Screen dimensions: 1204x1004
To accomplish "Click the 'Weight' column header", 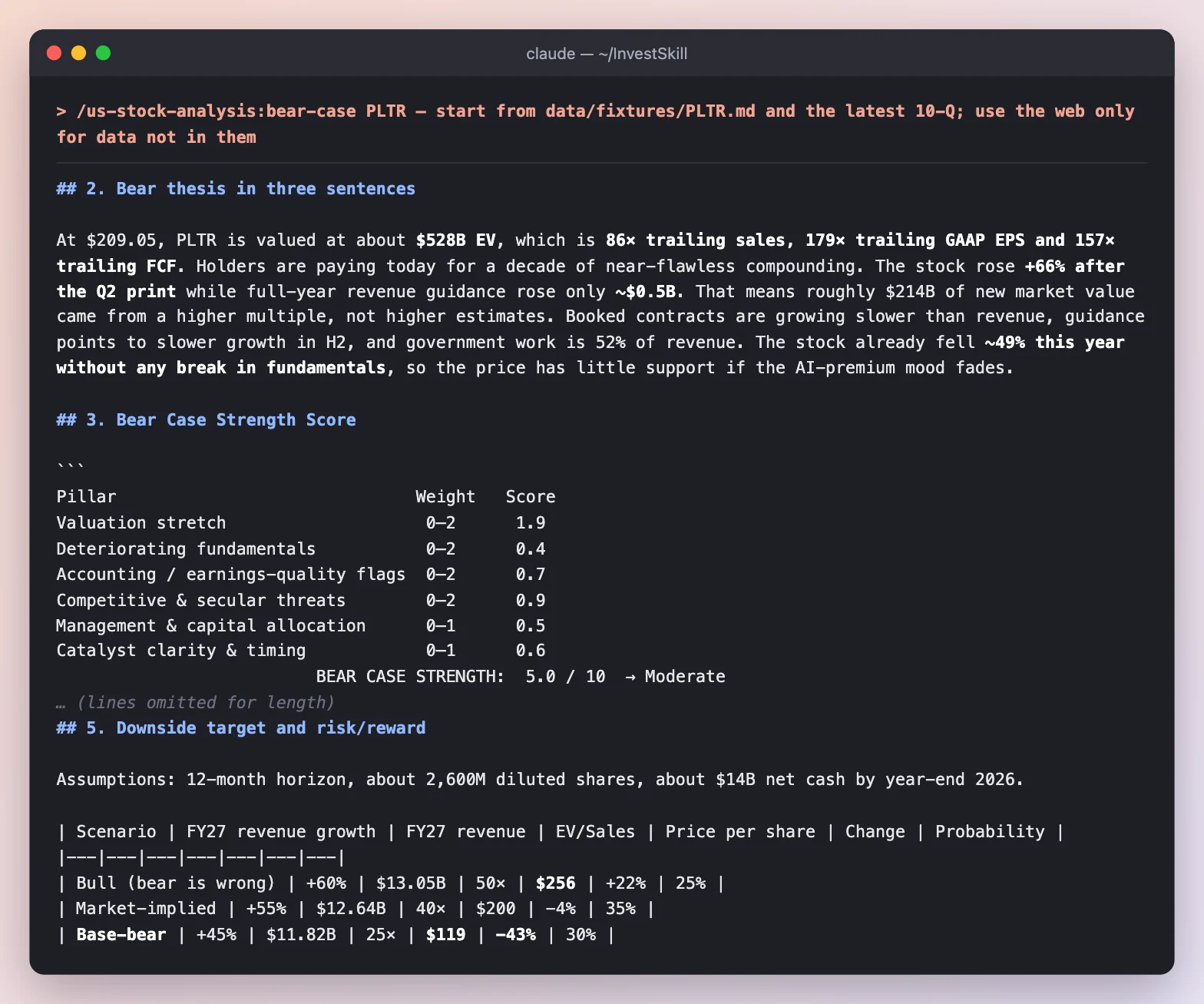I will pyautogui.click(x=445, y=497).
